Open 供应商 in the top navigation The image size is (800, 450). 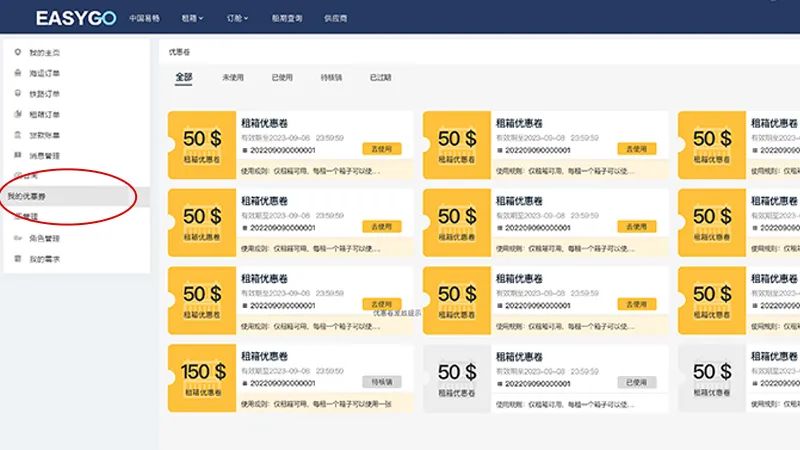coord(339,18)
